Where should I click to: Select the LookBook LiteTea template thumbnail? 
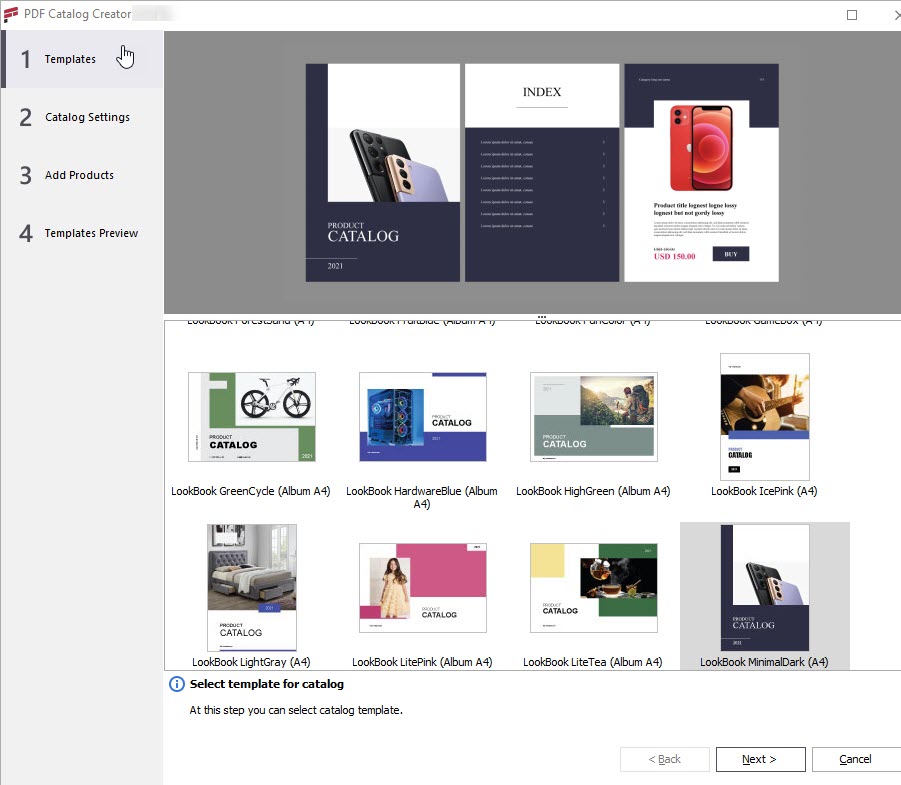594,587
